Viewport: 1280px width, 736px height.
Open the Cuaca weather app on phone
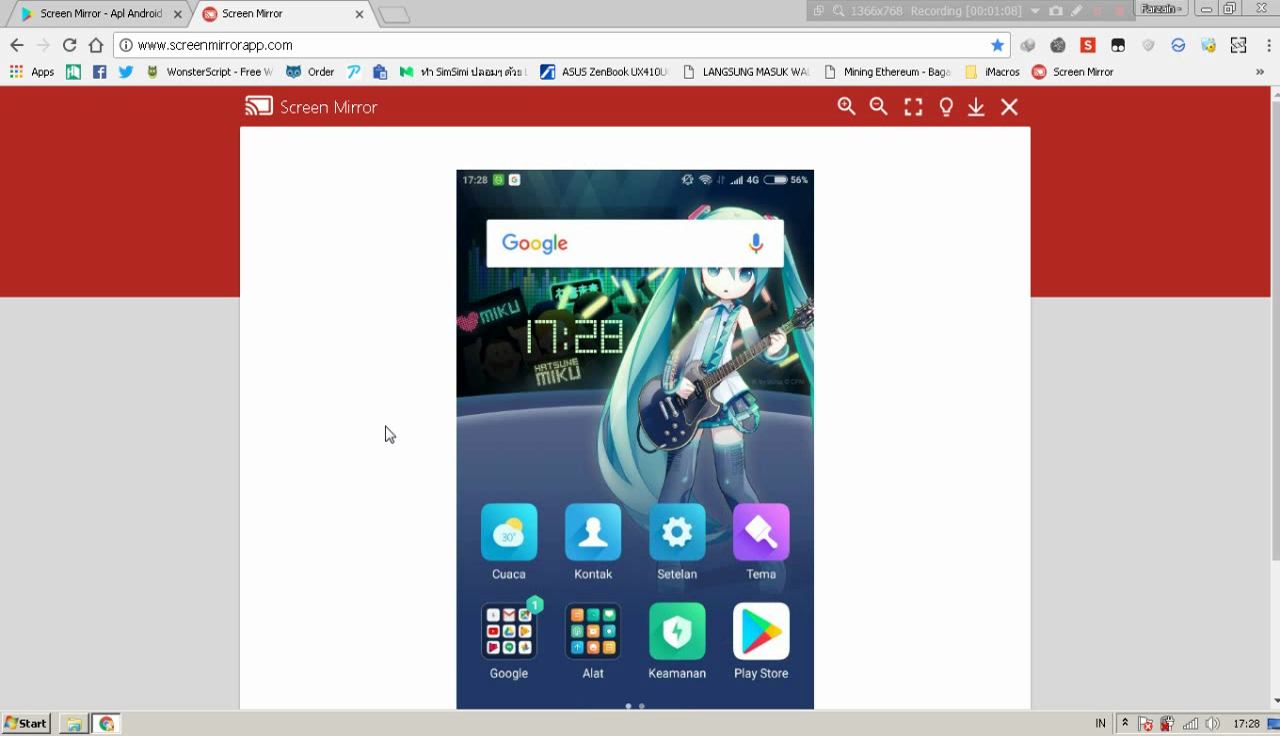point(509,542)
